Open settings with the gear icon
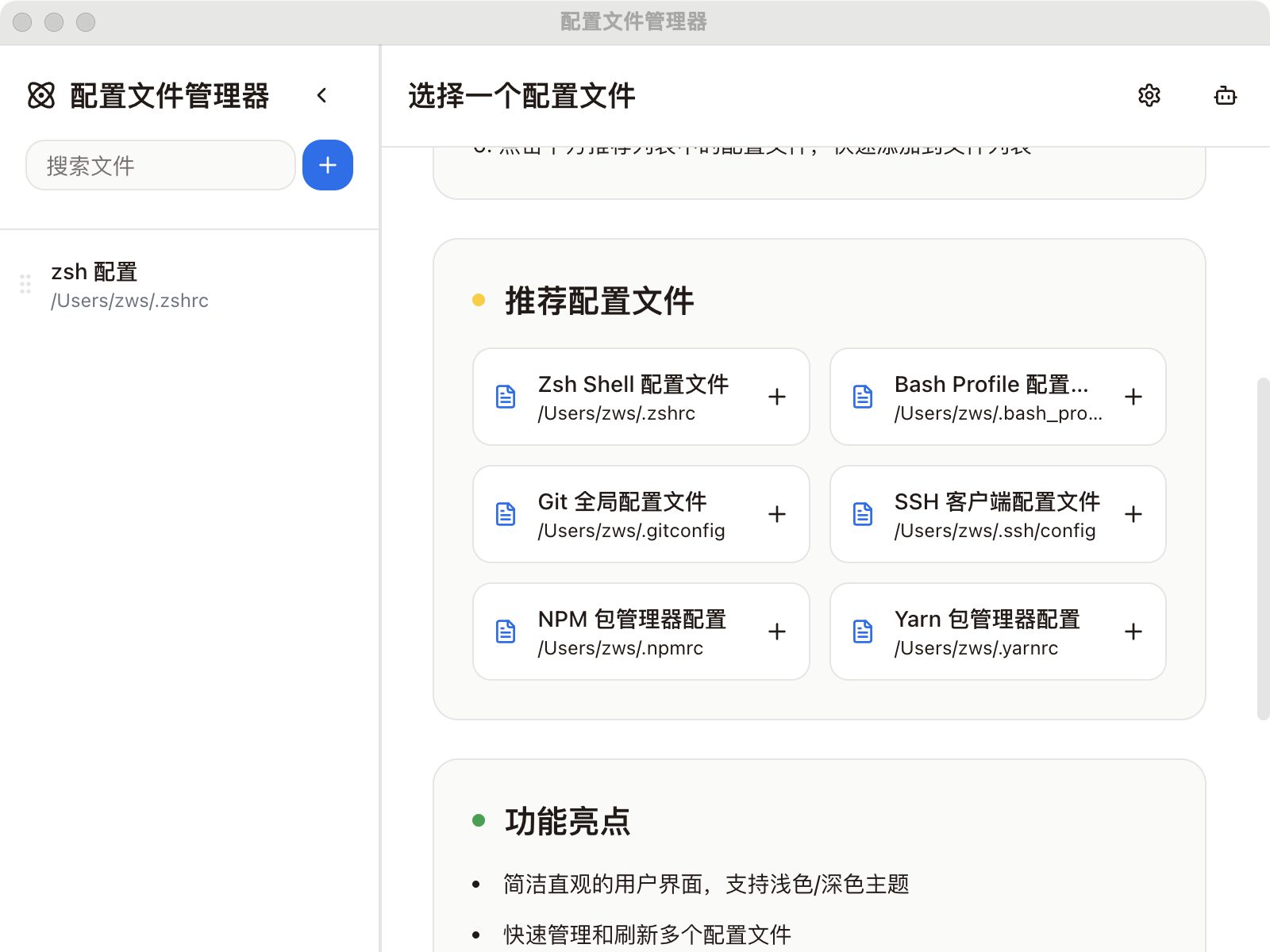This screenshot has width=1270, height=952. coord(1149,95)
